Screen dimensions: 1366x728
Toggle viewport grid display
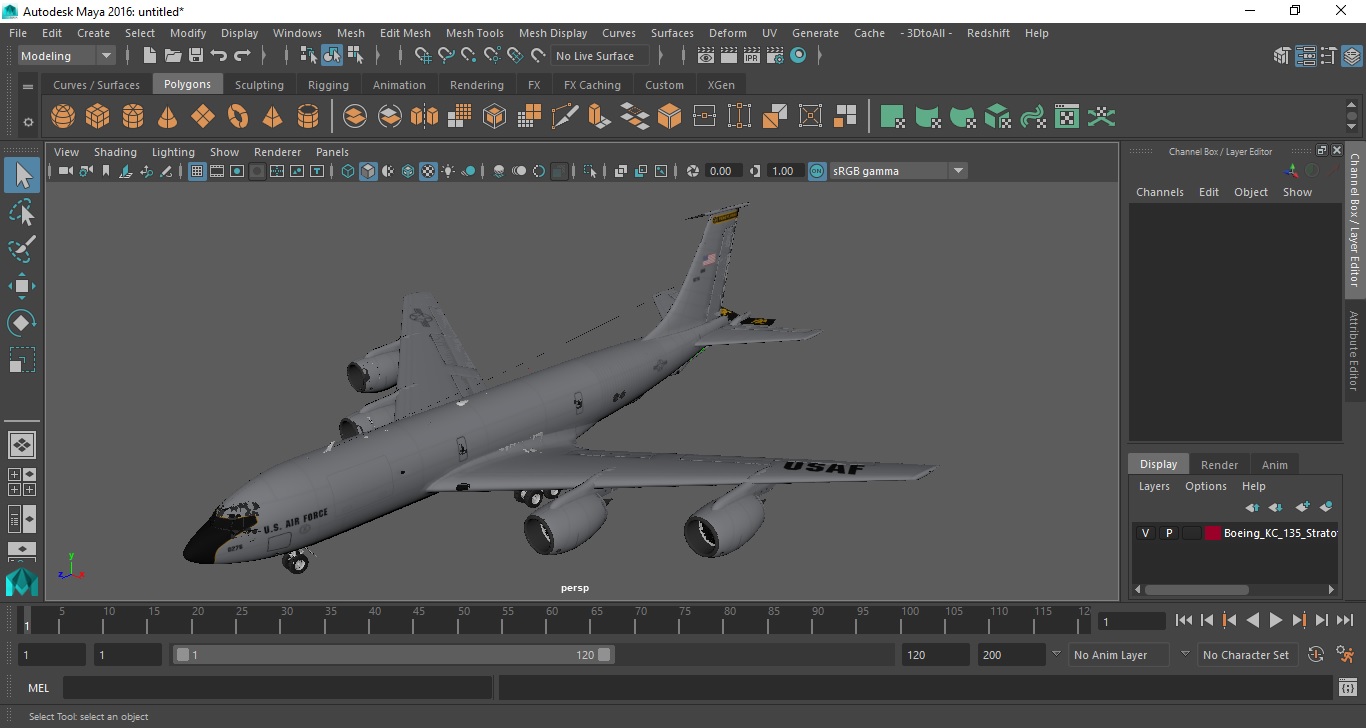tap(197, 171)
